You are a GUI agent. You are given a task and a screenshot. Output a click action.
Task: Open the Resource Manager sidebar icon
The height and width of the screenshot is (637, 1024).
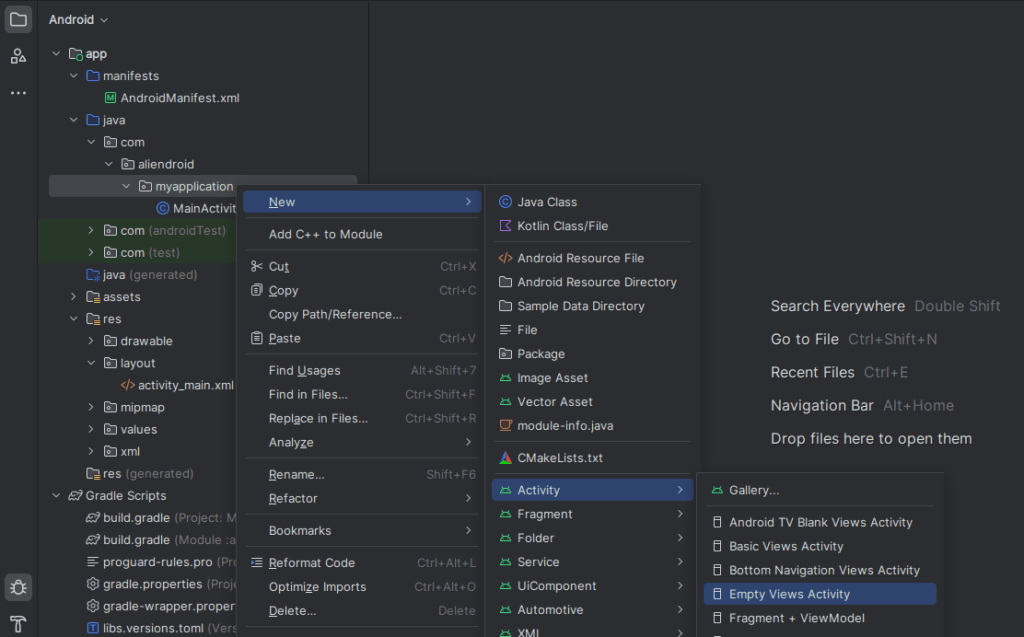tap(18, 56)
